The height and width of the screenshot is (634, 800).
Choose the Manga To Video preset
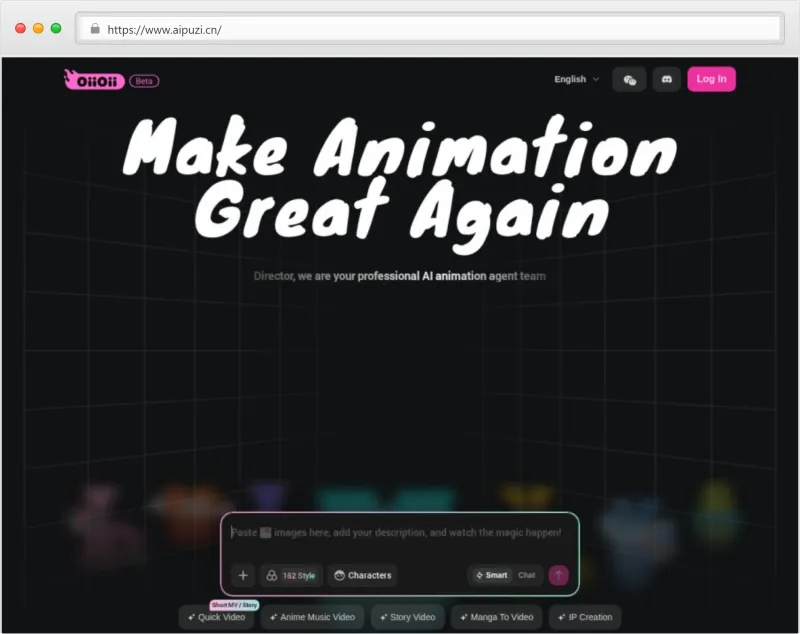point(495,617)
